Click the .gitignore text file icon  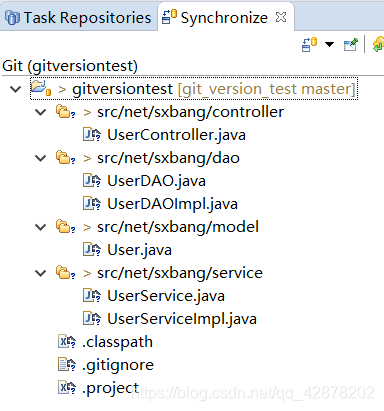(67, 365)
